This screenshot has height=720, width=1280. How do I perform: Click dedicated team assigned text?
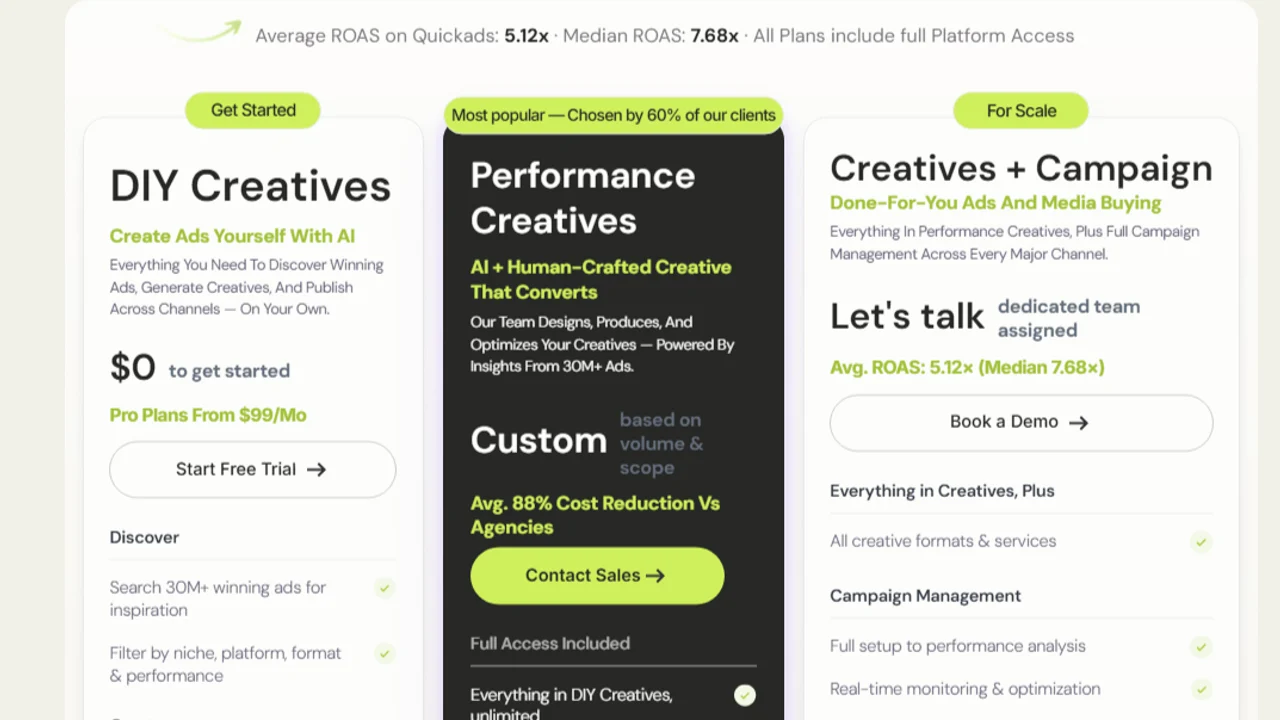(x=1068, y=318)
